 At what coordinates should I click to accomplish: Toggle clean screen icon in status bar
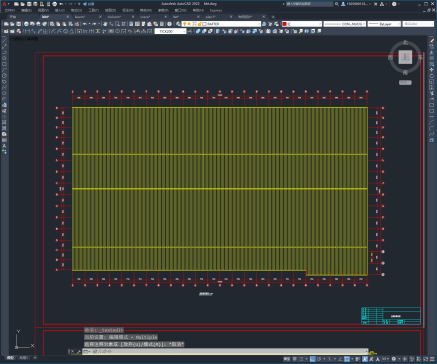(x=425, y=359)
